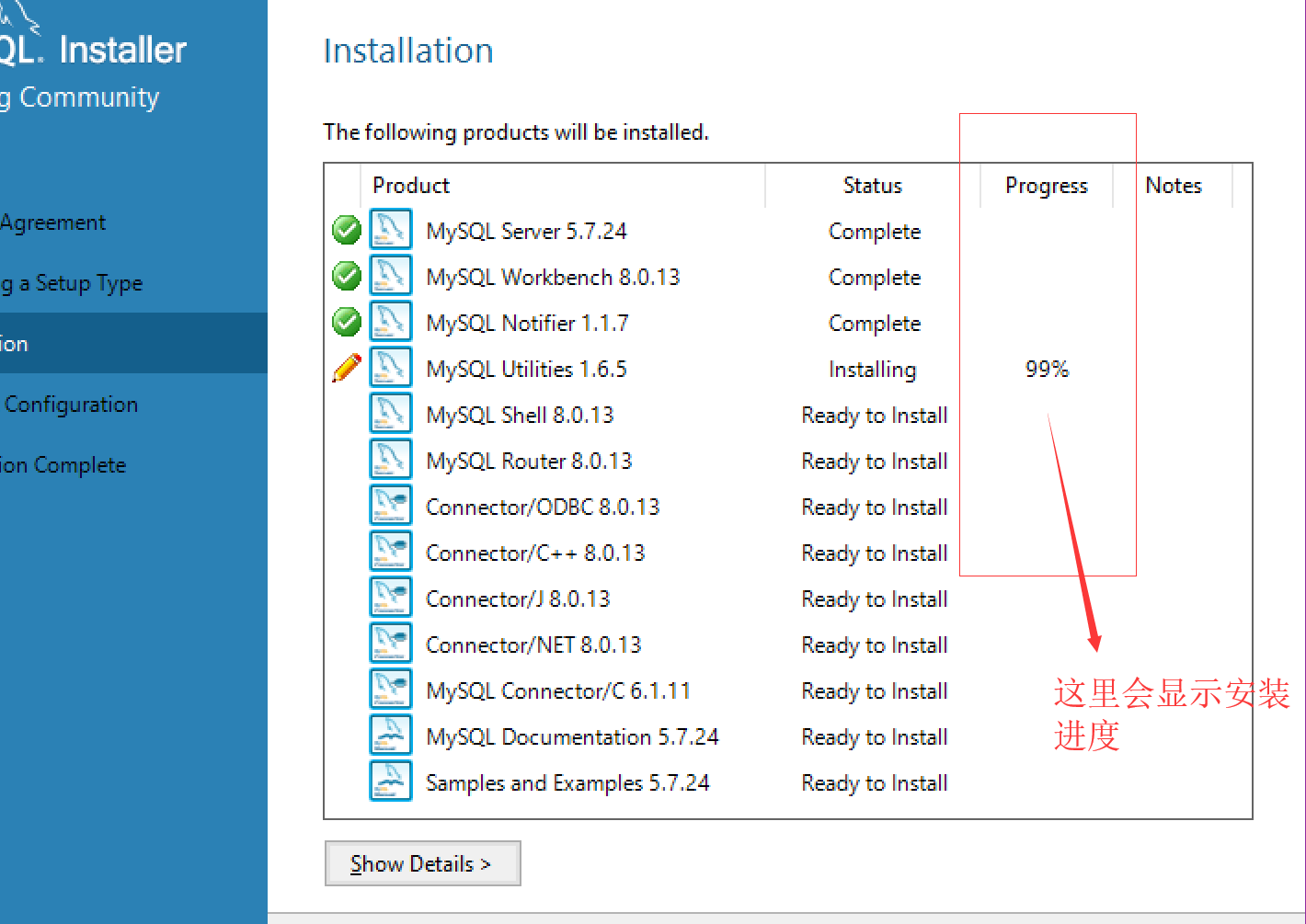Click the Connector/ODBC 8.0.13 product icon
This screenshot has height=924, width=1306.
pyautogui.click(x=391, y=506)
